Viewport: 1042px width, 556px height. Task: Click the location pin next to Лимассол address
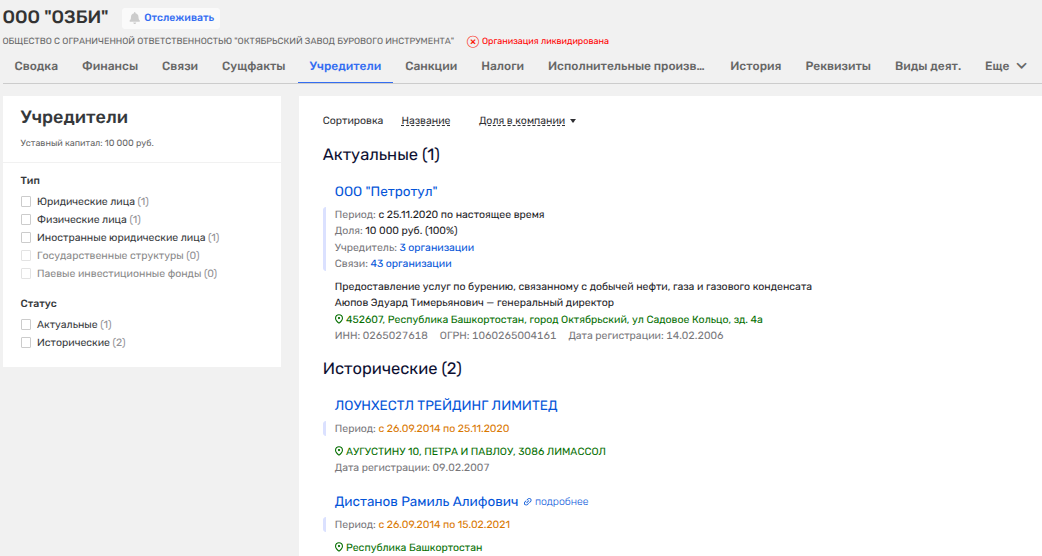tap(339, 452)
